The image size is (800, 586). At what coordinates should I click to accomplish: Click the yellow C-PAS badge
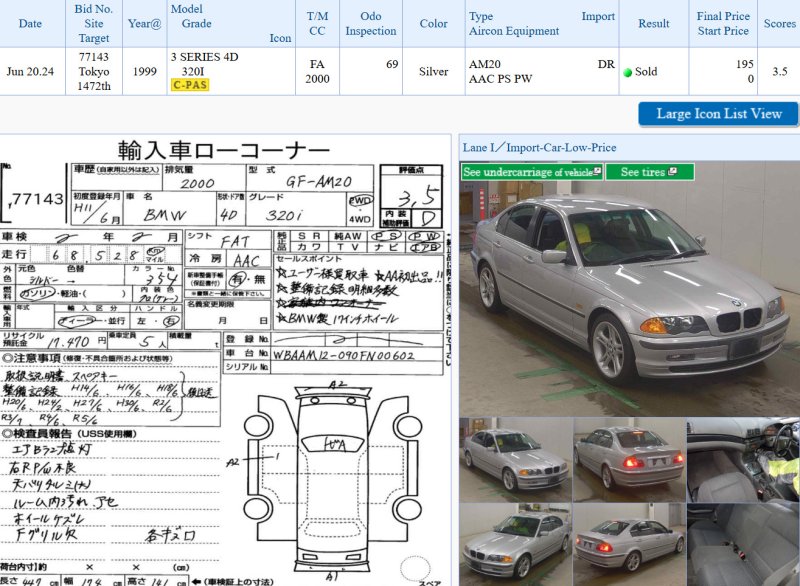[190, 85]
